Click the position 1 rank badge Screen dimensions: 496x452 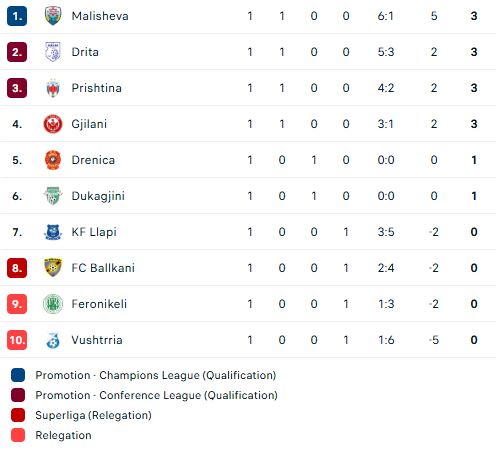pos(17,16)
